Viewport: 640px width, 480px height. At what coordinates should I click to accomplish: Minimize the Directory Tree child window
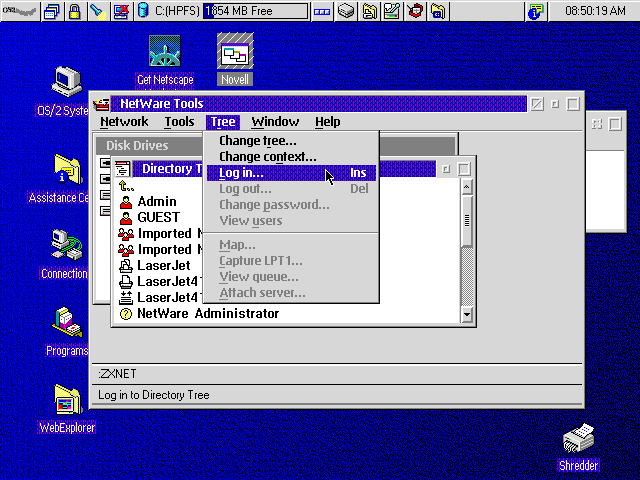point(446,169)
